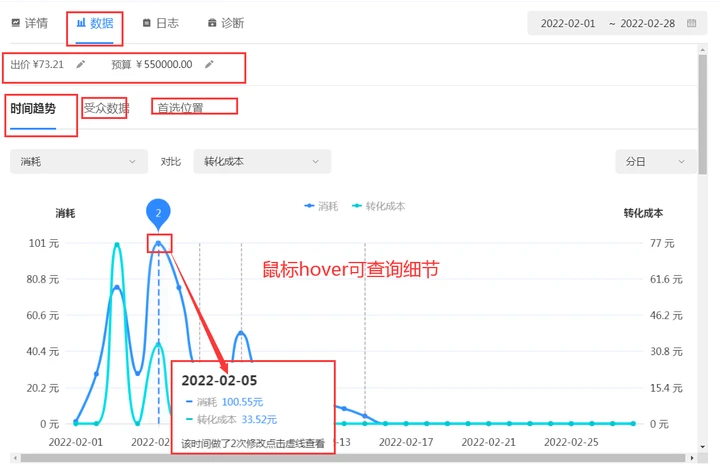The height and width of the screenshot is (464, 720).
Task: Switch to the 数据 tab
Action: [95, 23]
